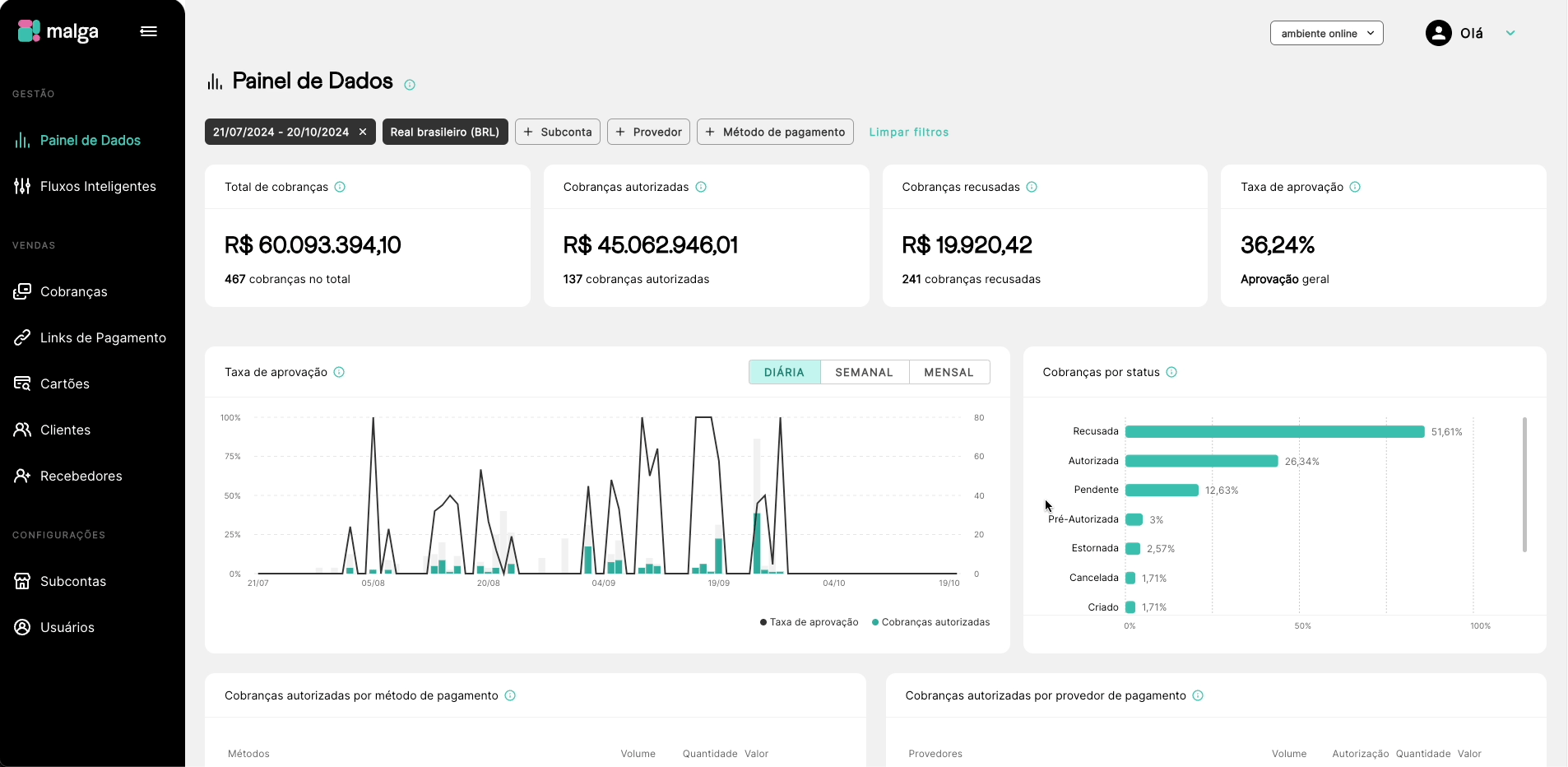Toggle Cobranças autorizadas series in chart legend
1568x767 pixels.
(931, 622)
